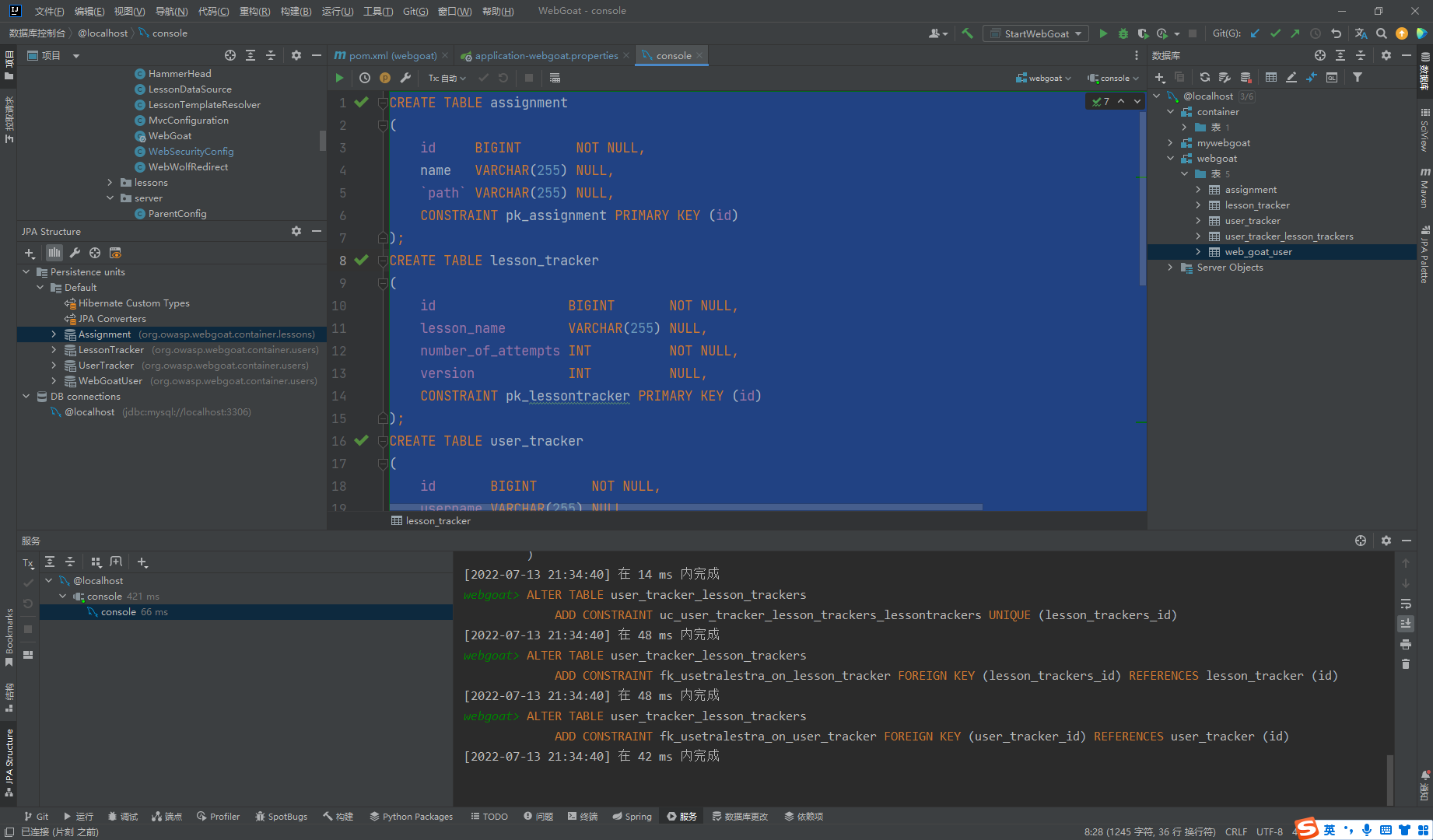
Task: Open StartWebGoat run configuration dropdown
Action: click(x=1035, y=33)
